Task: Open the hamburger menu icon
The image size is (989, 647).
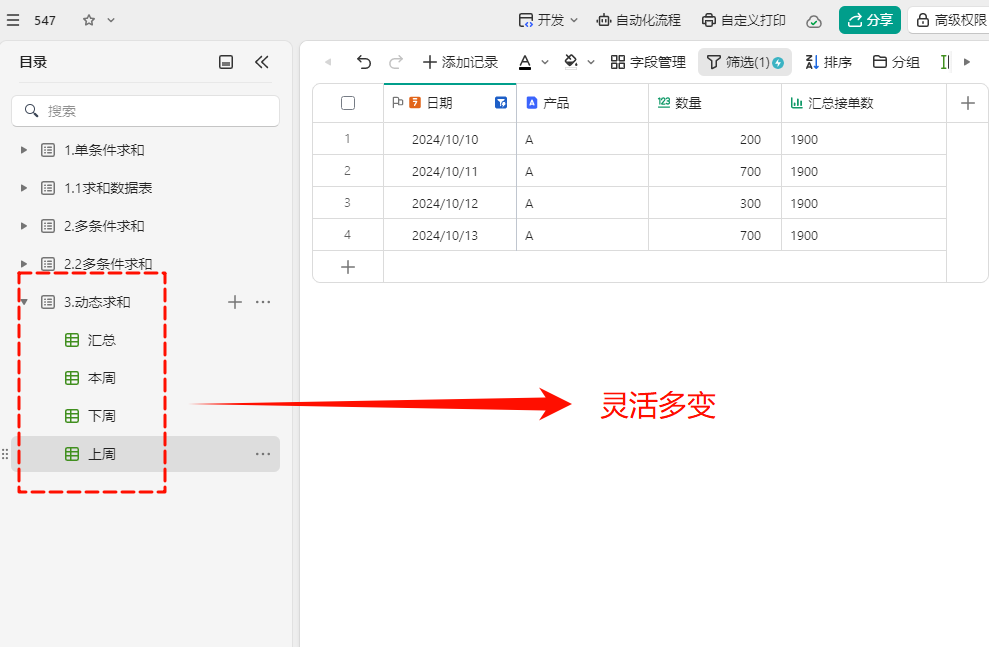Action: [13, 20]
